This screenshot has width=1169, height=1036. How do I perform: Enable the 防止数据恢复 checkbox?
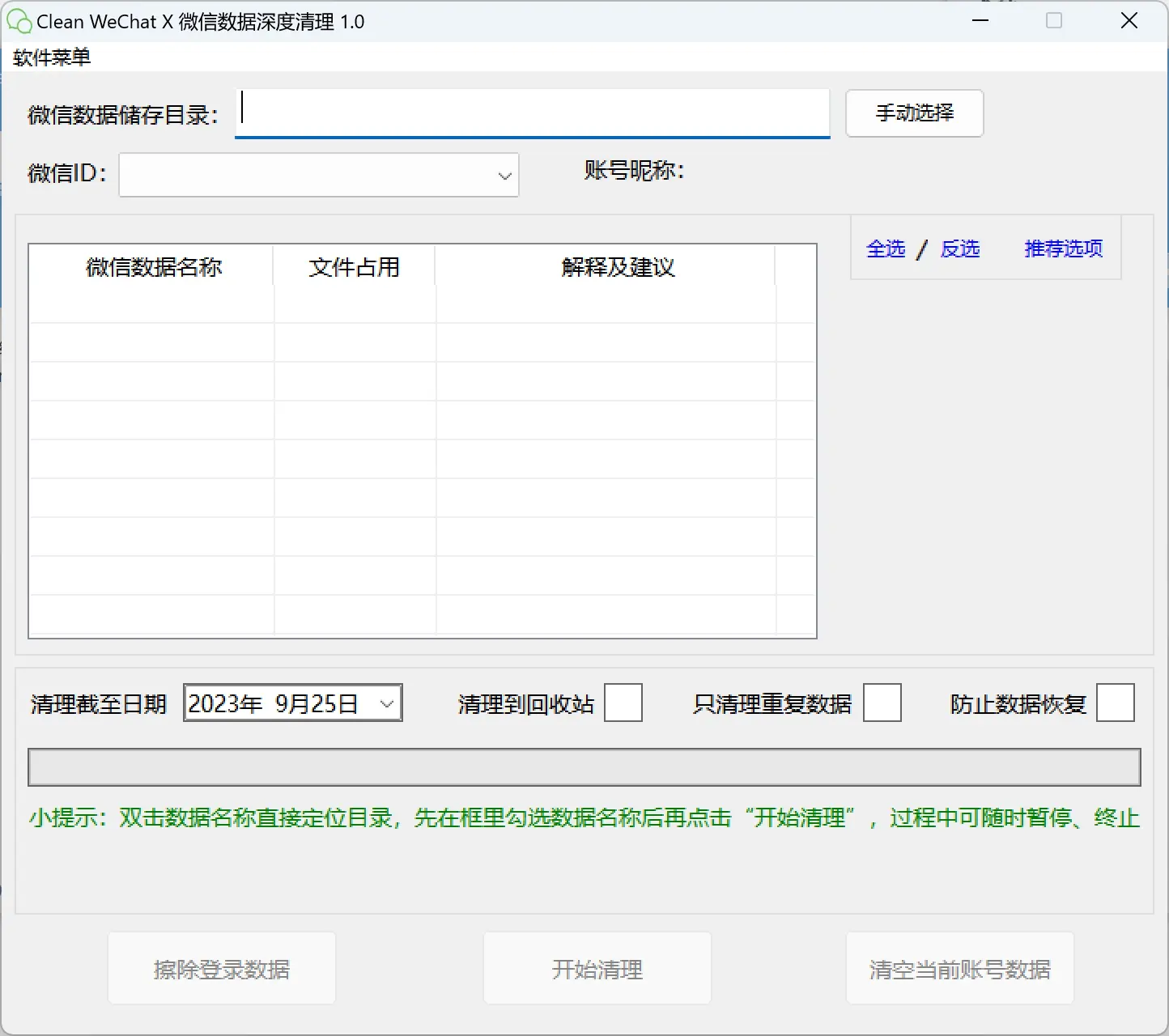tap(1116, 703)
